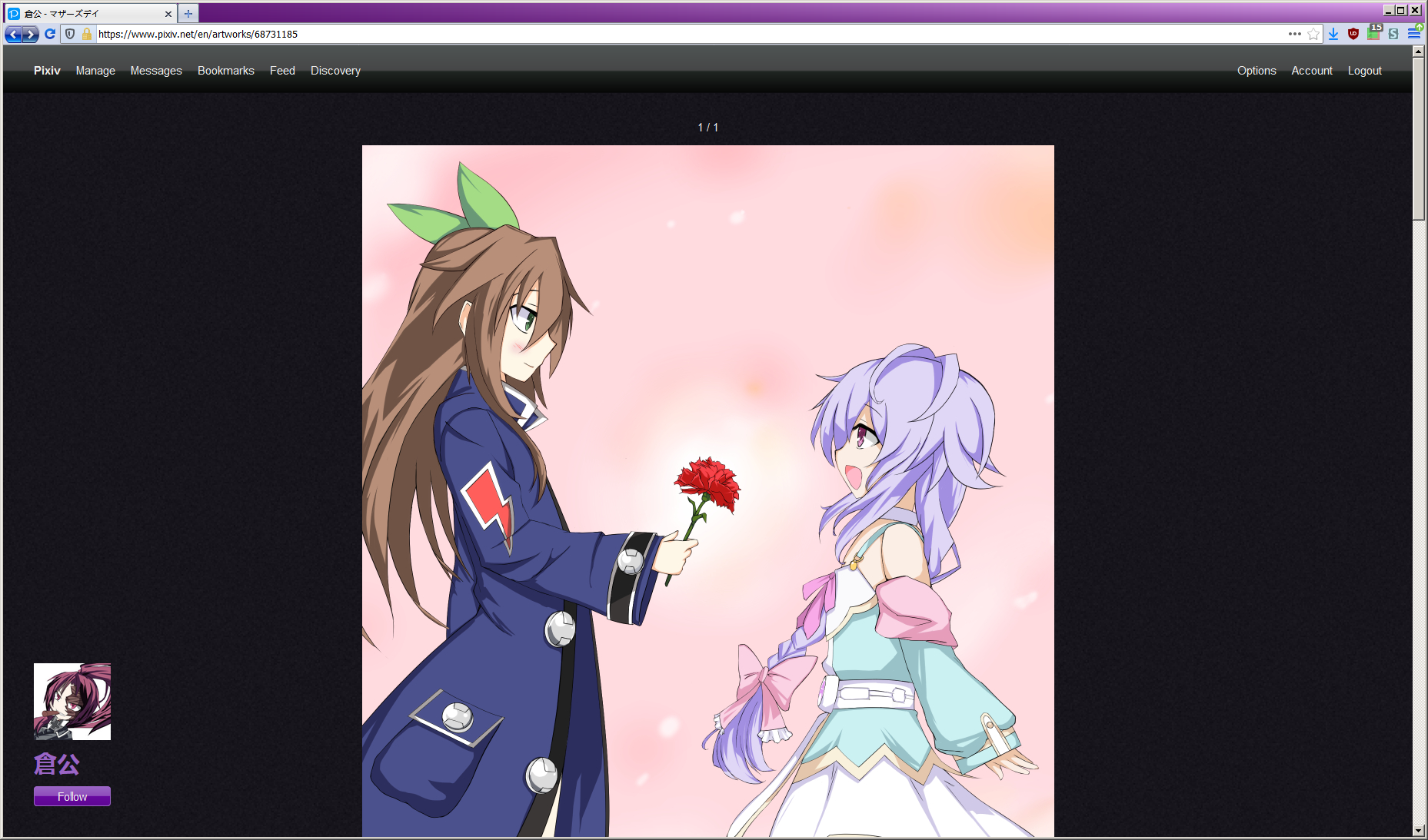Click the Logout link
Screen dimensions: 1428x840
1364,71
